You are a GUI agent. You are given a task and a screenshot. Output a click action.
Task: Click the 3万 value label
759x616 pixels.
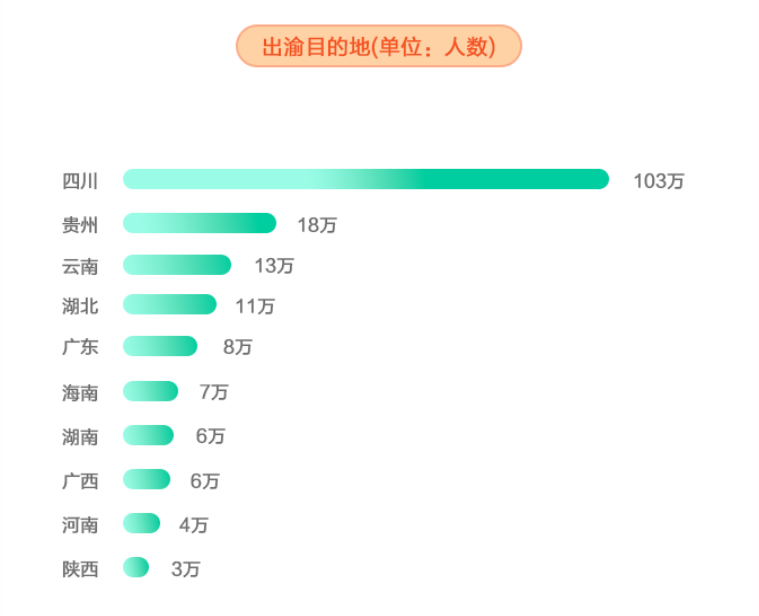[x=186, y=569]
